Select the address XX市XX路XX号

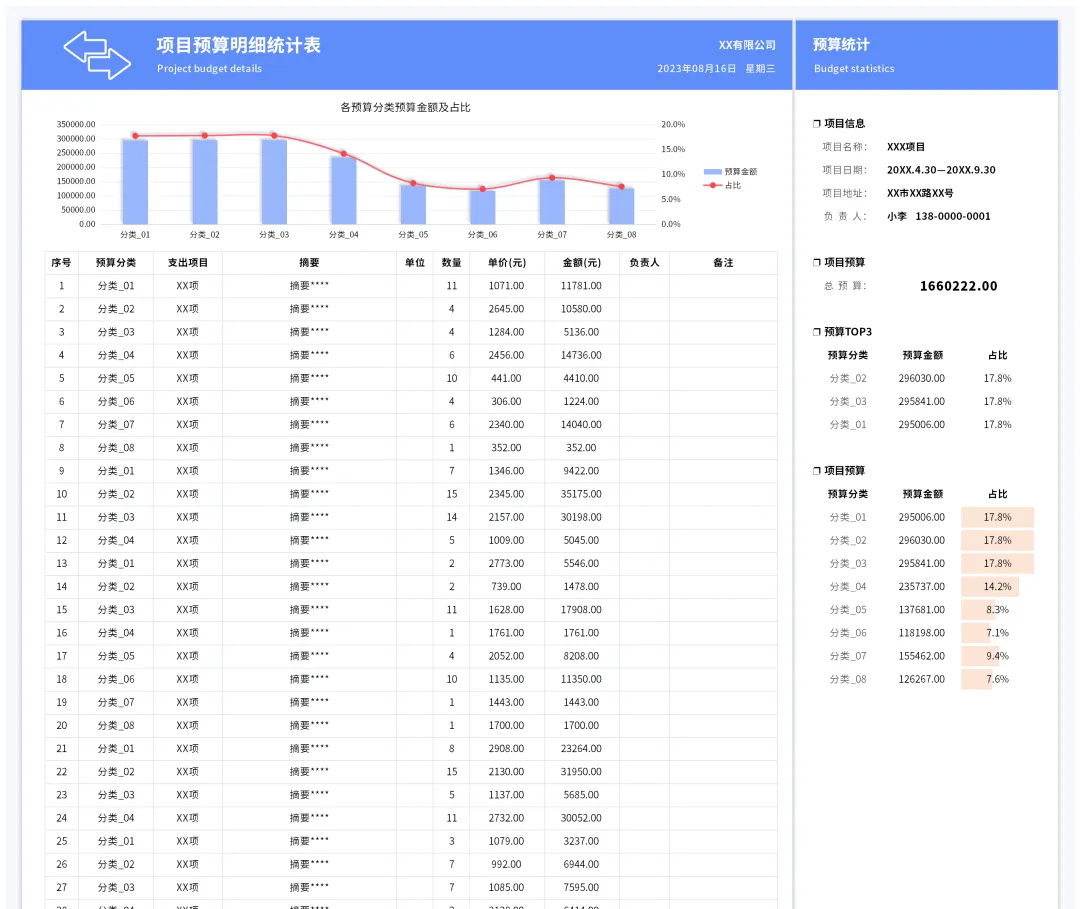[x=920, y=194]
